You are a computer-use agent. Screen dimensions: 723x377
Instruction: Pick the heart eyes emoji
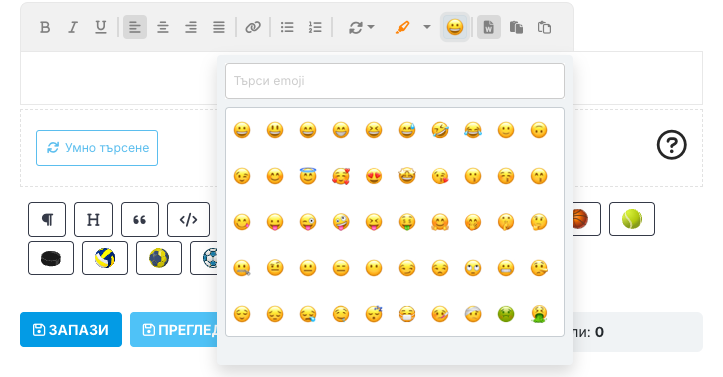[374, 176]
